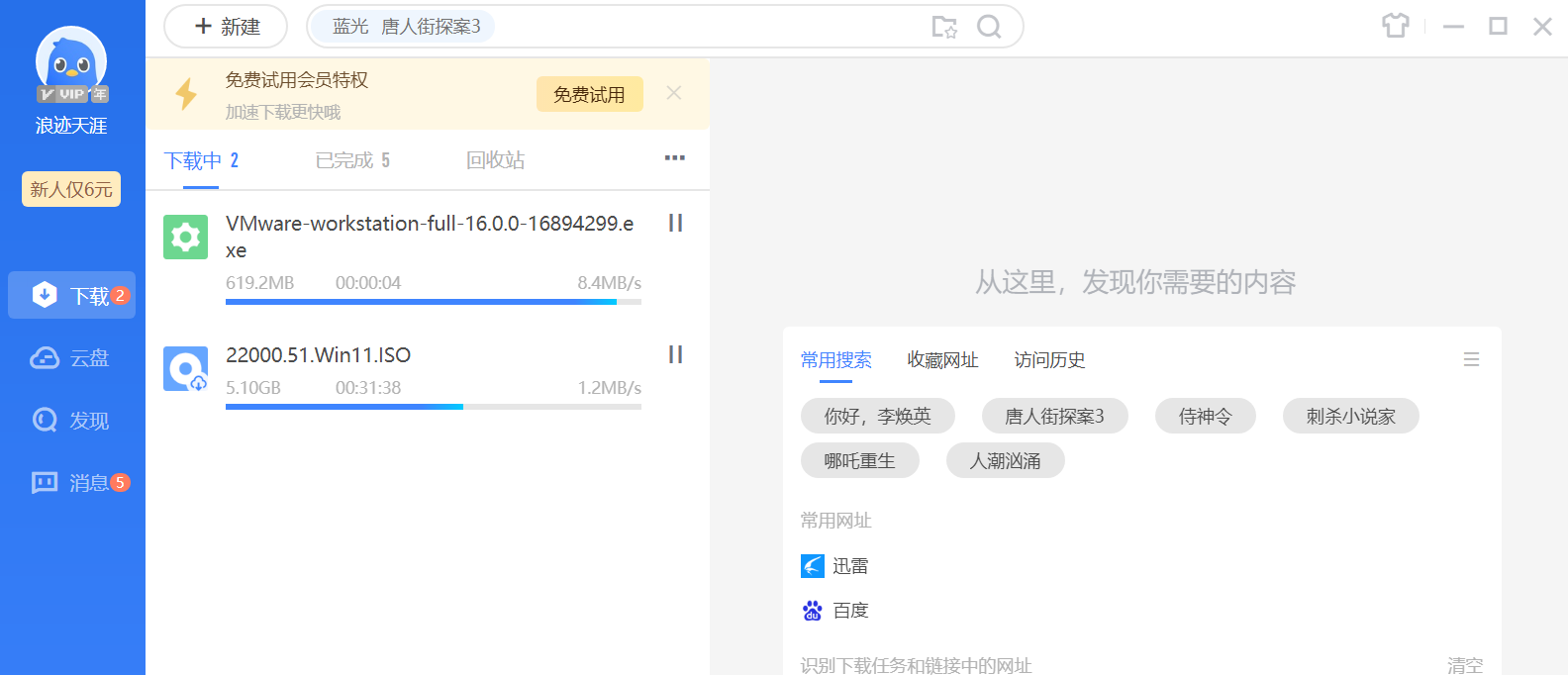This screenshot has height=675, width=1568.
Task: Switch to the 已完成 completed tab
Action: (x=352, y=160)
